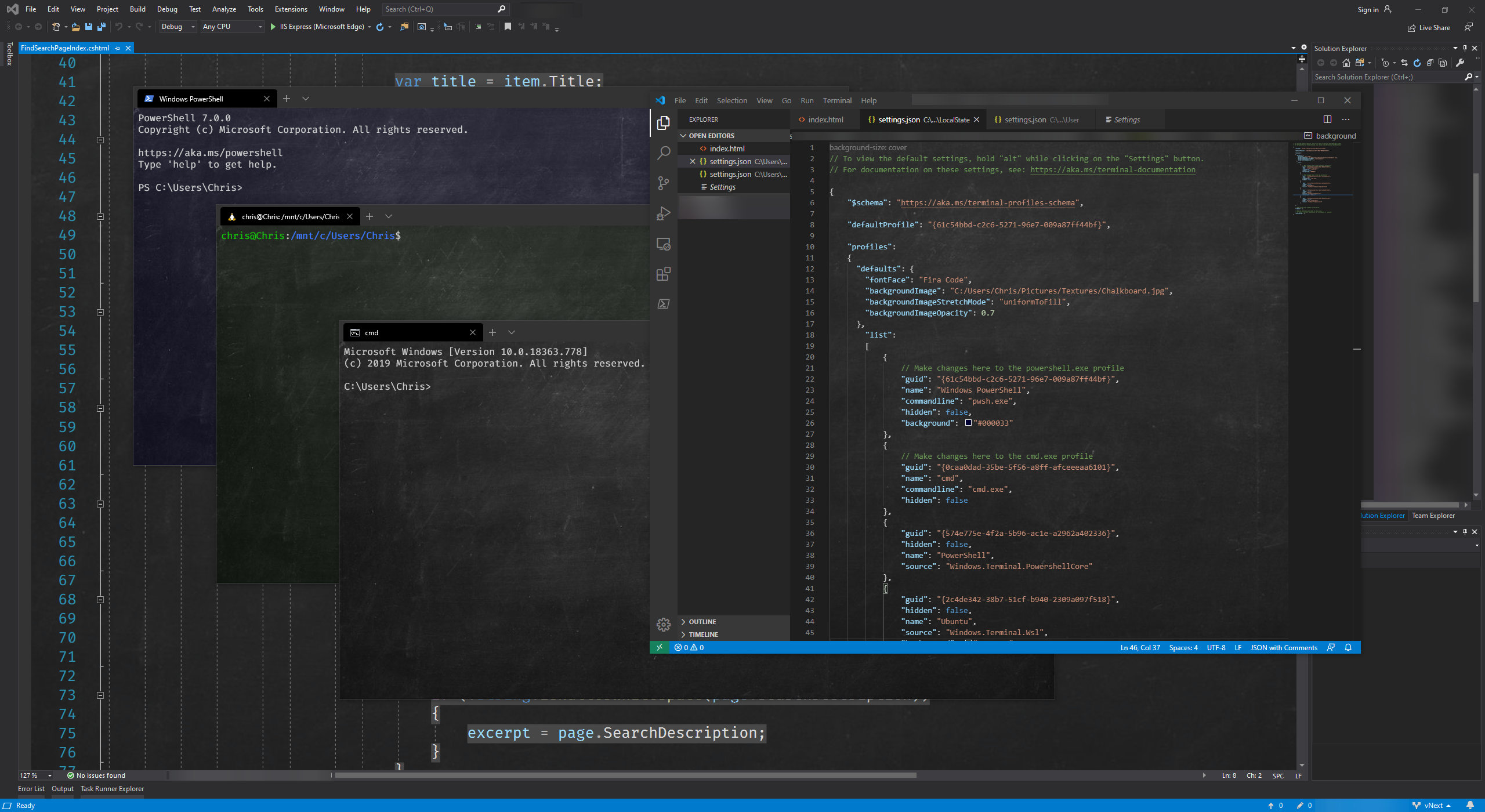Image resolution: width=1485 pixels, height=812 pixels.
Task: Click Spaces: 4 indentation in VS Code status bar
Action: click(1183, 647)
